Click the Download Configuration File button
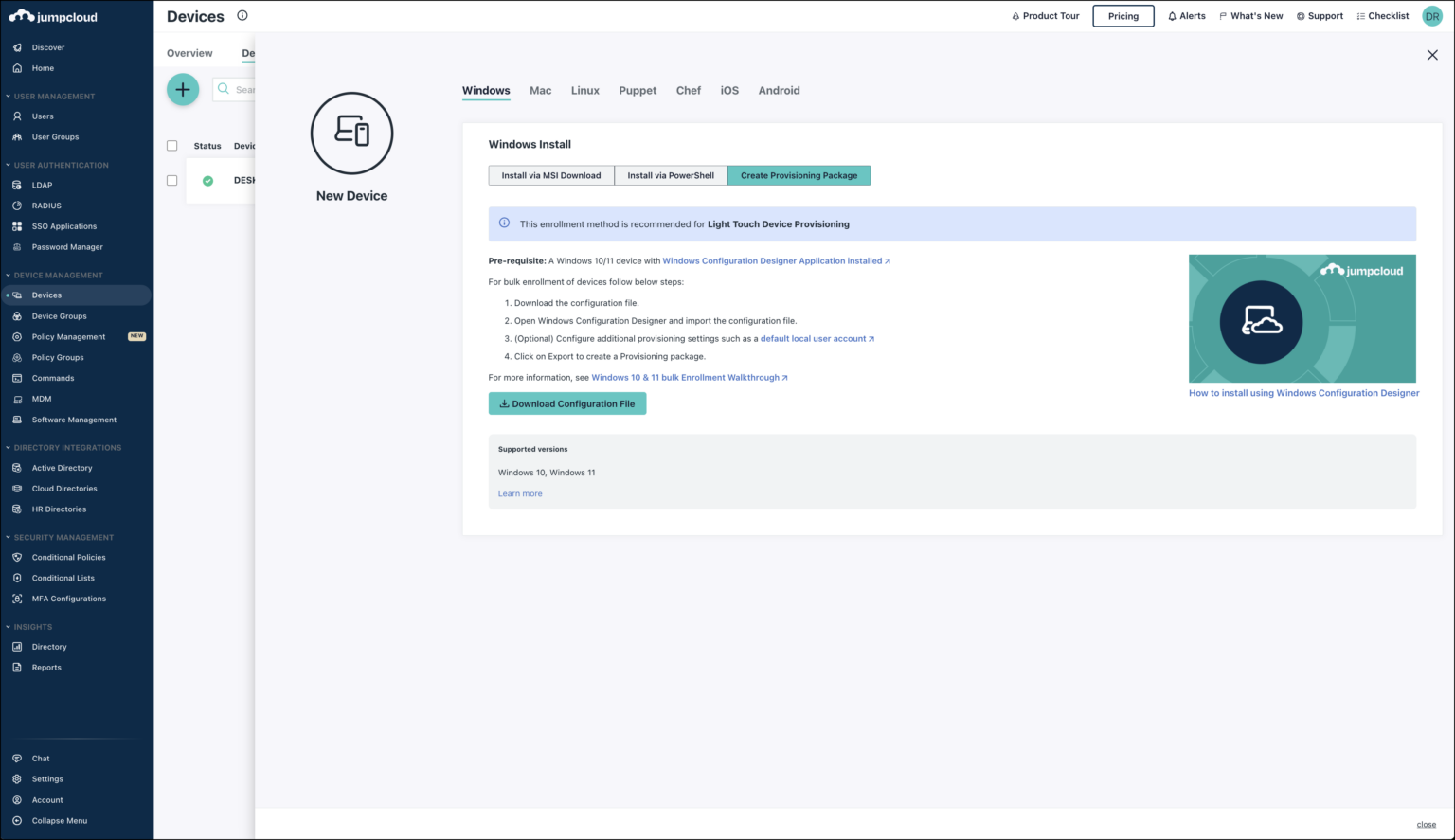This screenshot has height=840, width=1455. pos(567,403)
